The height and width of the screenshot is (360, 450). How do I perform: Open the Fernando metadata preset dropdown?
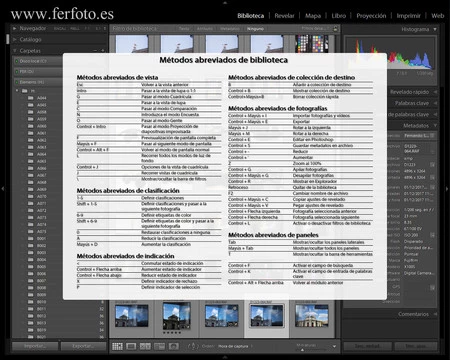coord(419,136)
